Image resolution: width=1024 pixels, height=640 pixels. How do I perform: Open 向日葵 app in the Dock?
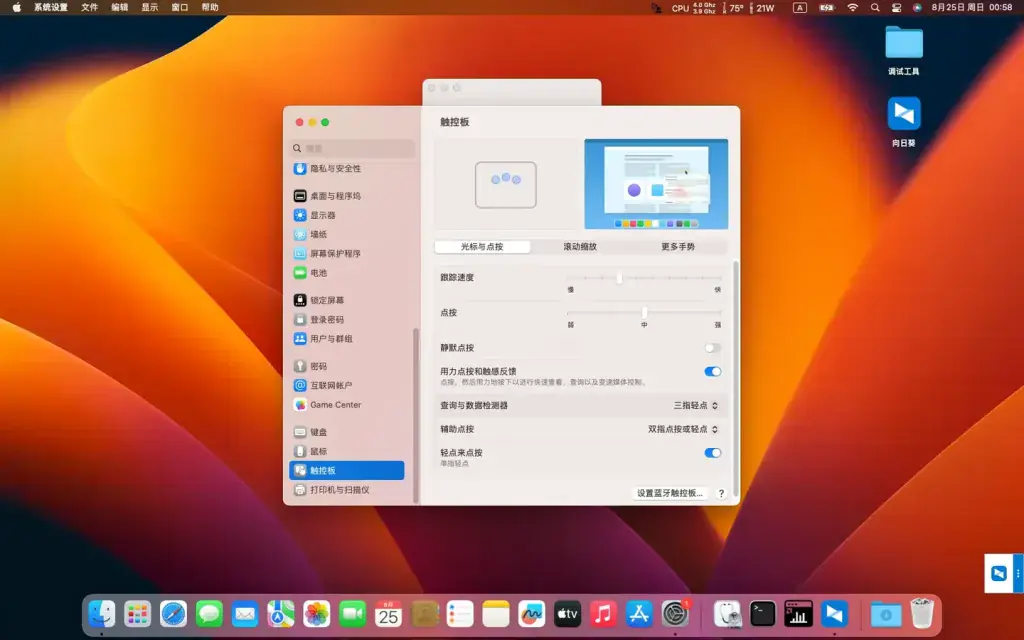point(835,614)
